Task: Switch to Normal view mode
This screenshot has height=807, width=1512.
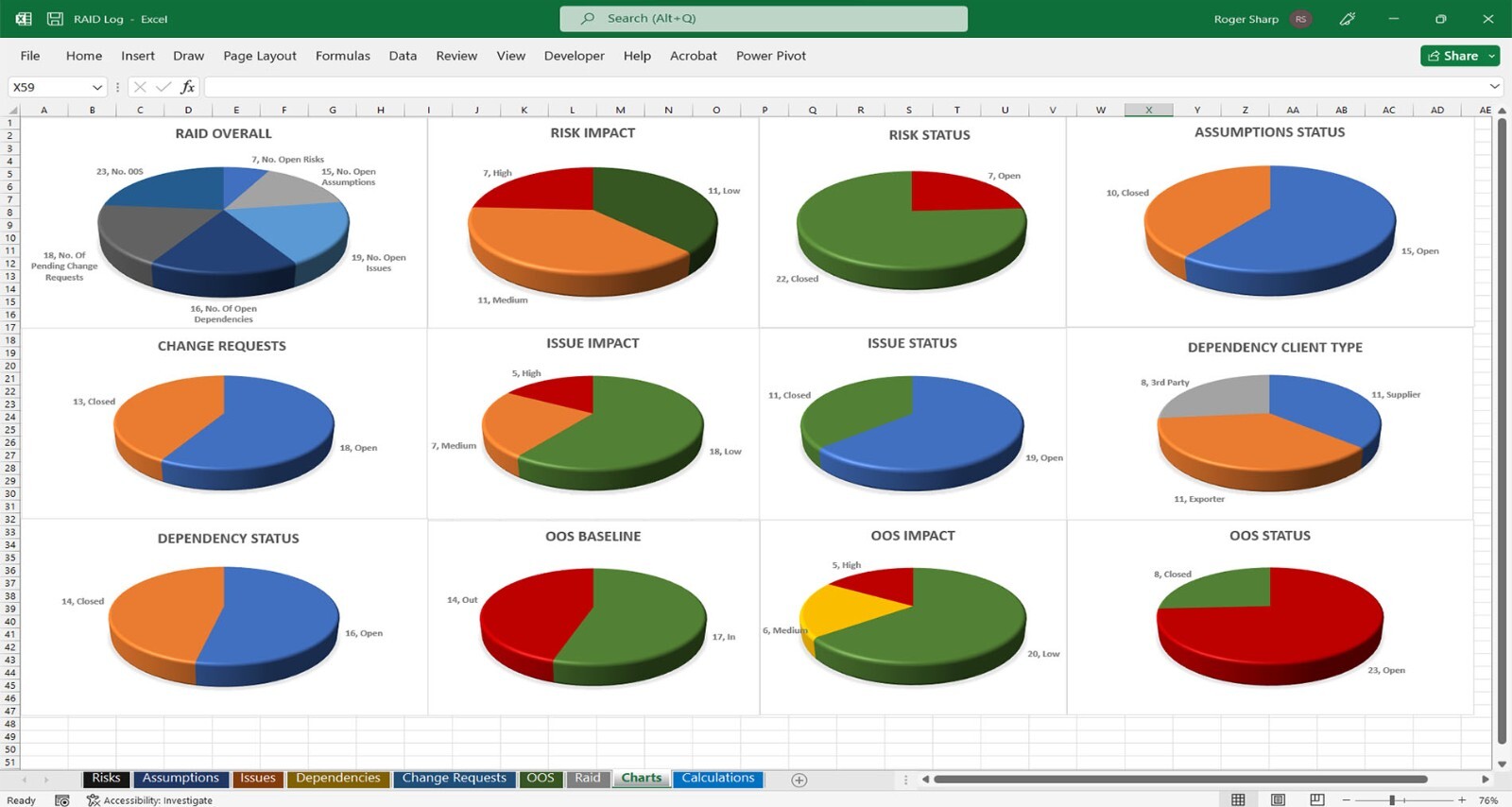Action: pos(1238,800)
